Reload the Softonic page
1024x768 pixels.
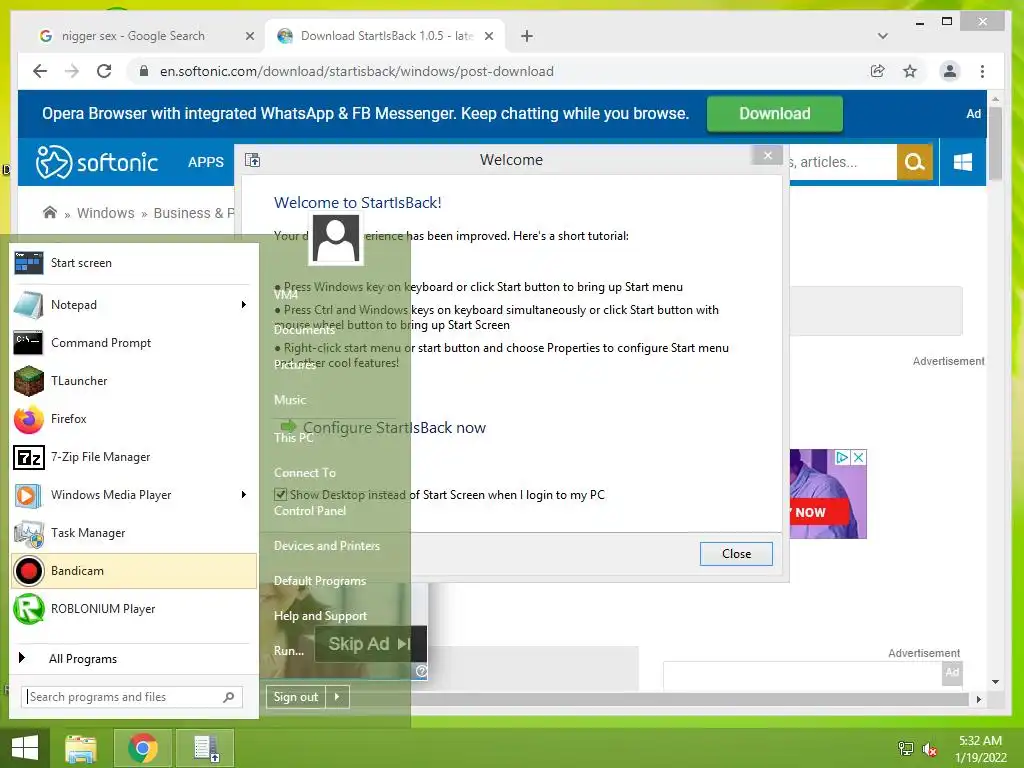click(x=104, y=71)
